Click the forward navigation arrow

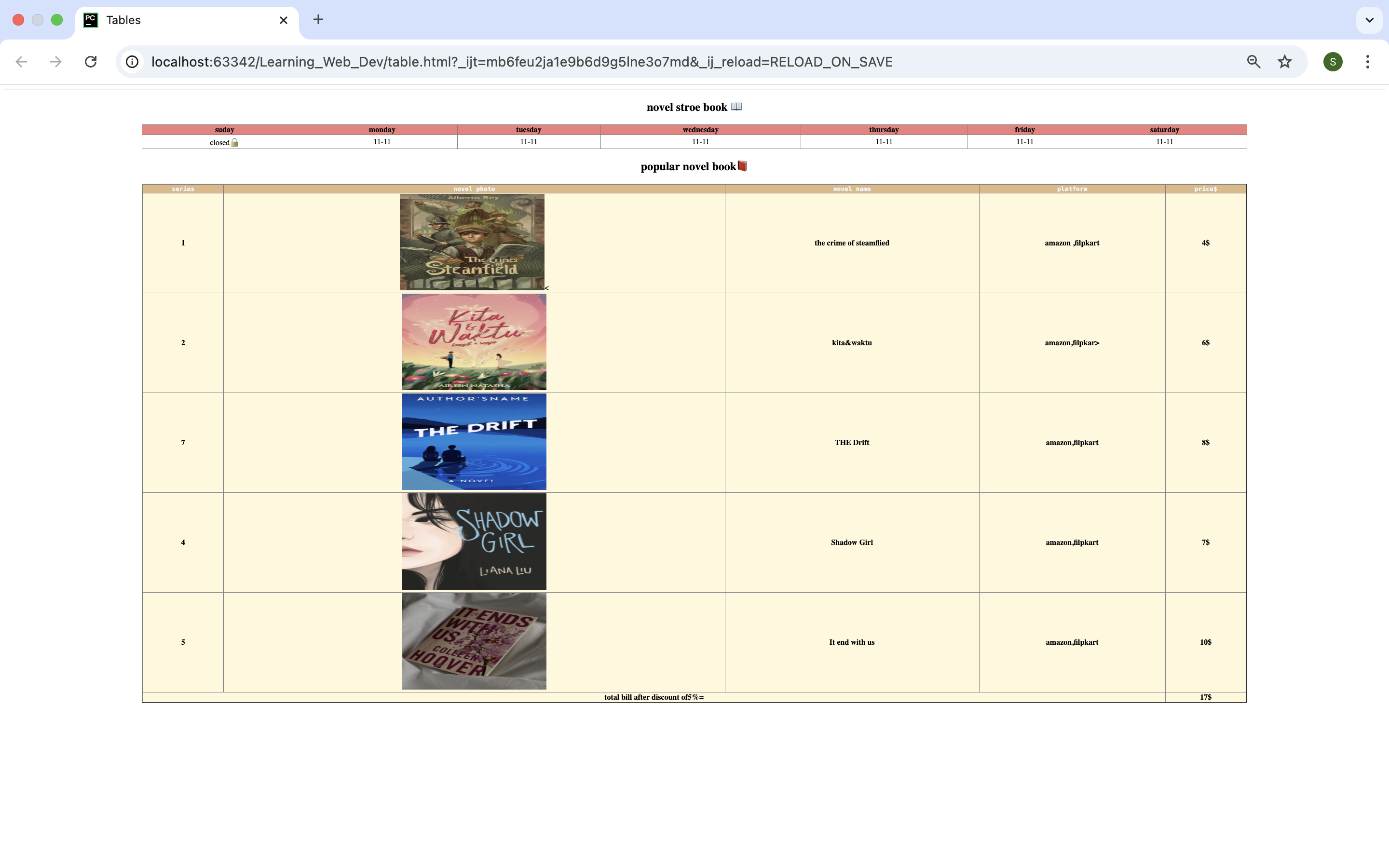[x=55, y=61]
